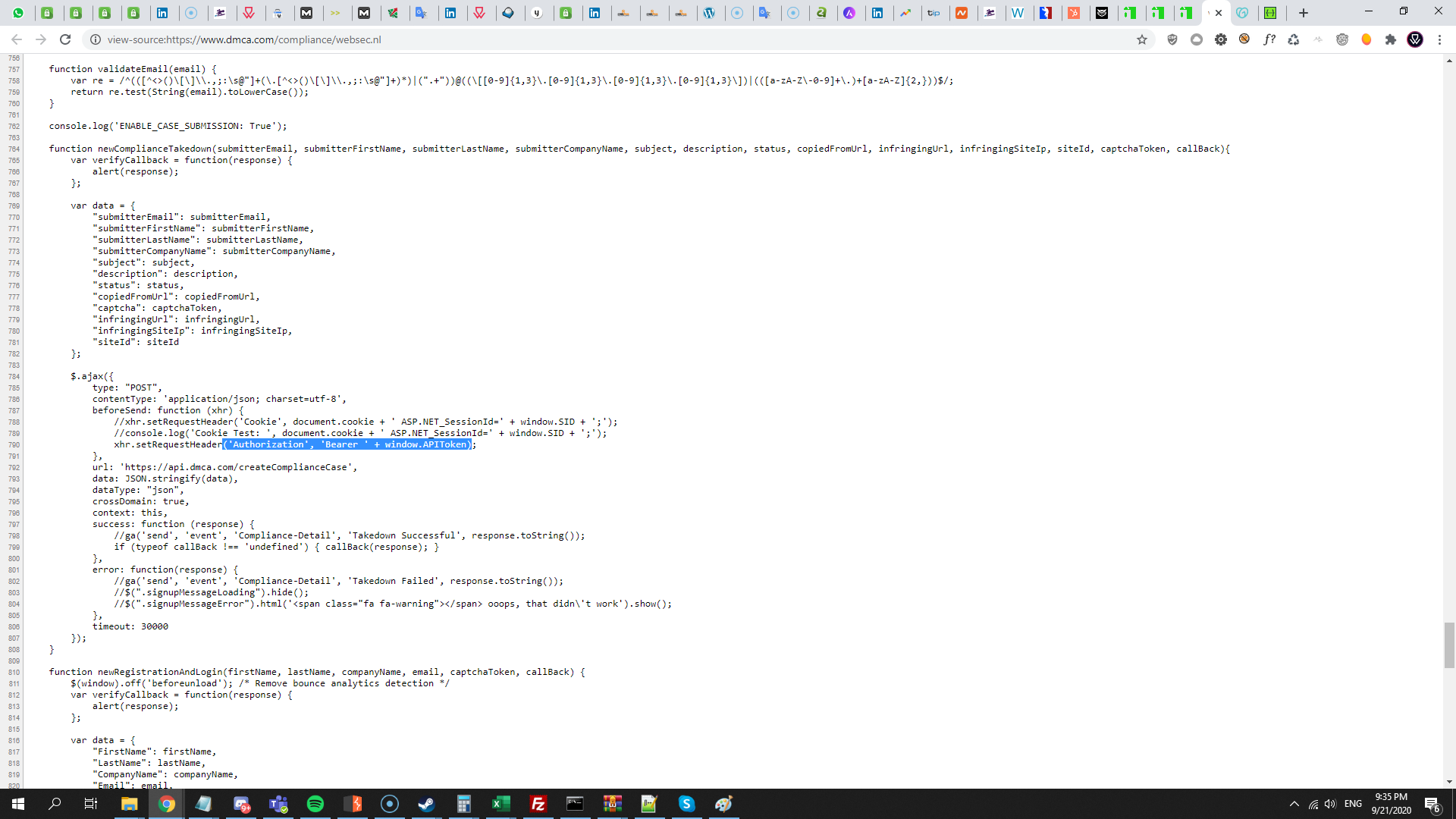
Task: Open the command prompt from the taskbar
Action: click(x=575, y=804)
